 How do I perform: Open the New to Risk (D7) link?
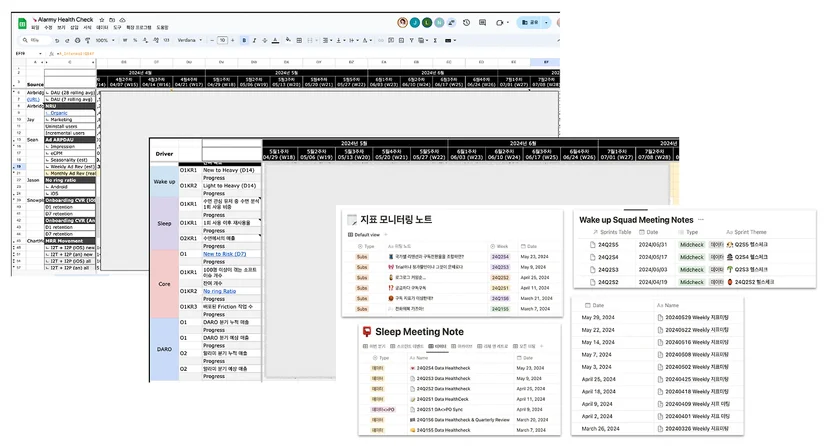pos(225,254)
